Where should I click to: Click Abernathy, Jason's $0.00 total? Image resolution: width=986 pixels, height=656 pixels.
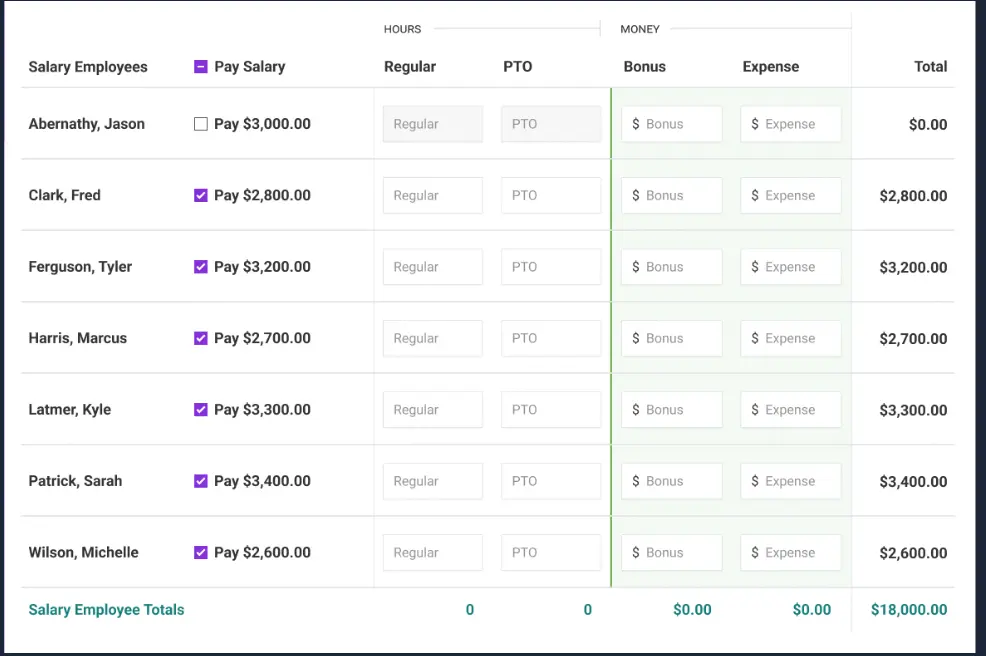tap(928, 125)
